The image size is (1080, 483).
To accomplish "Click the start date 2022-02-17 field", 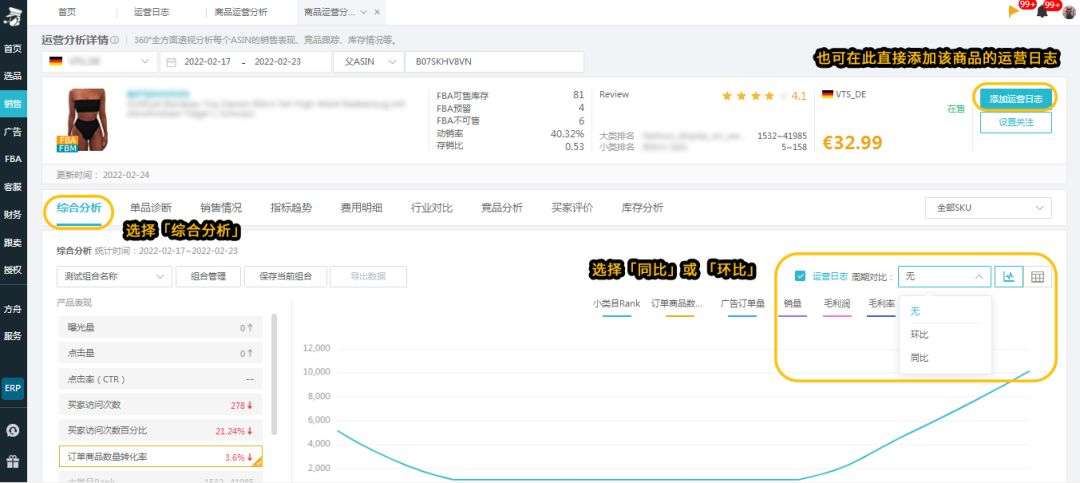I will pos(207,61).
